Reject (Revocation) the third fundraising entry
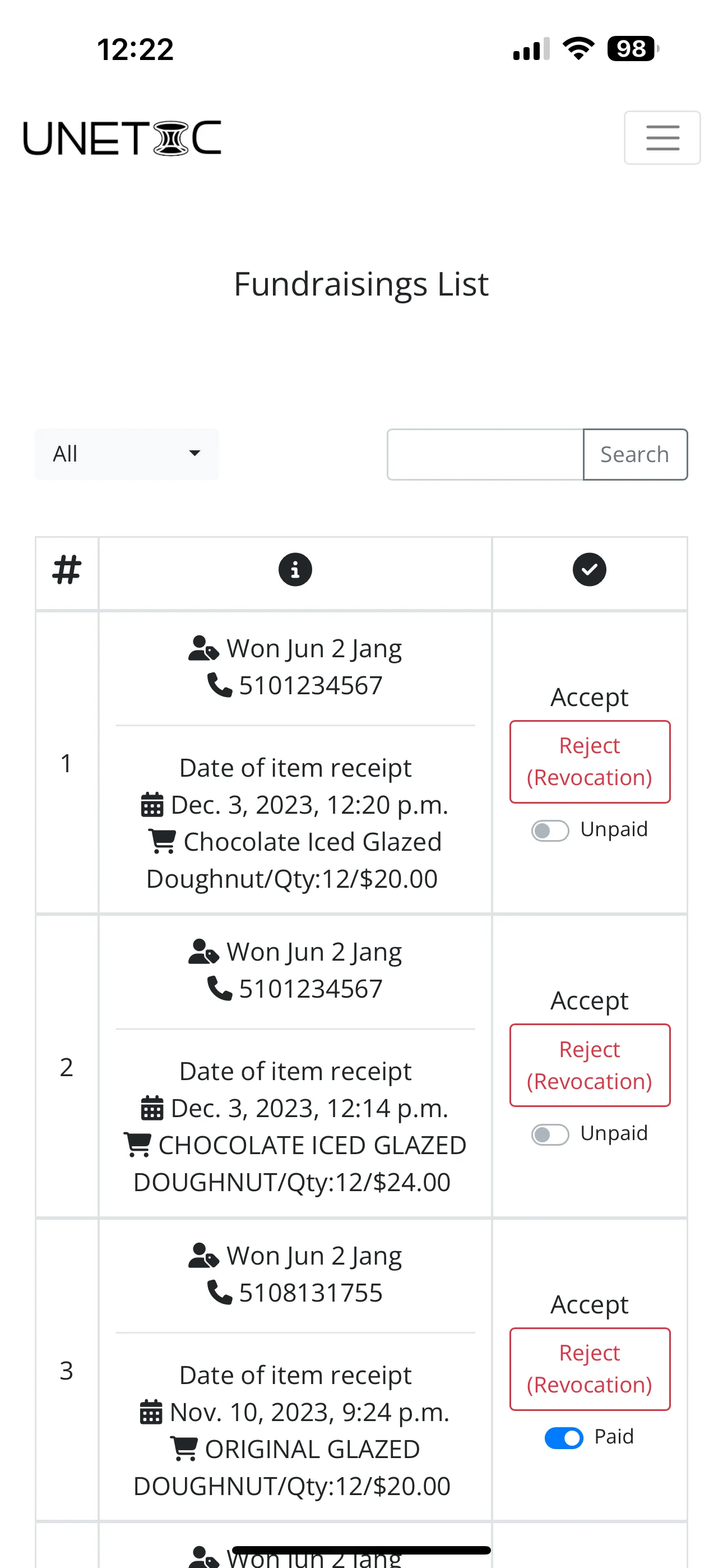 (x=590, y=1369)
